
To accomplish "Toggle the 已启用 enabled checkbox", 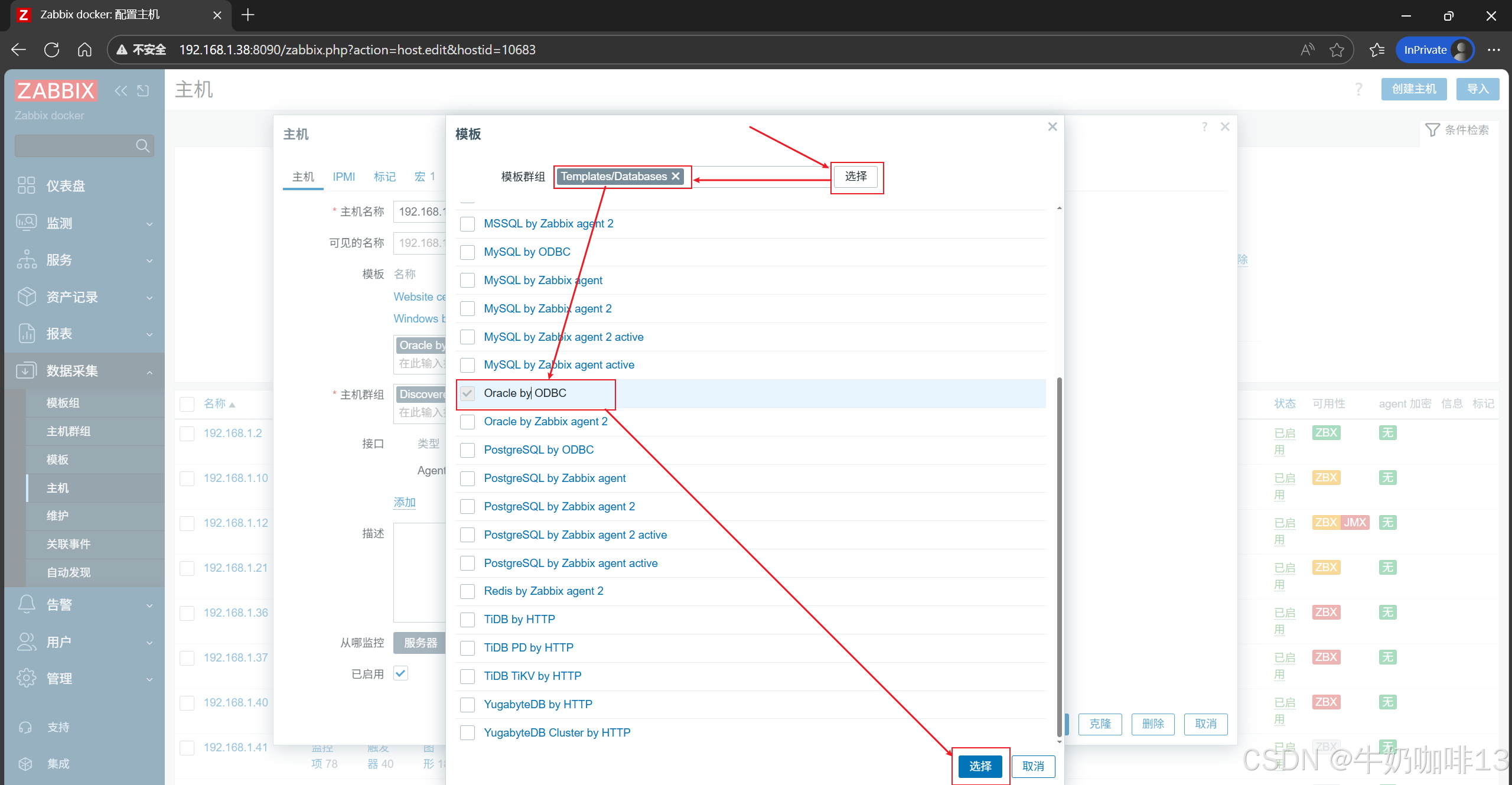I will point(401,673).
